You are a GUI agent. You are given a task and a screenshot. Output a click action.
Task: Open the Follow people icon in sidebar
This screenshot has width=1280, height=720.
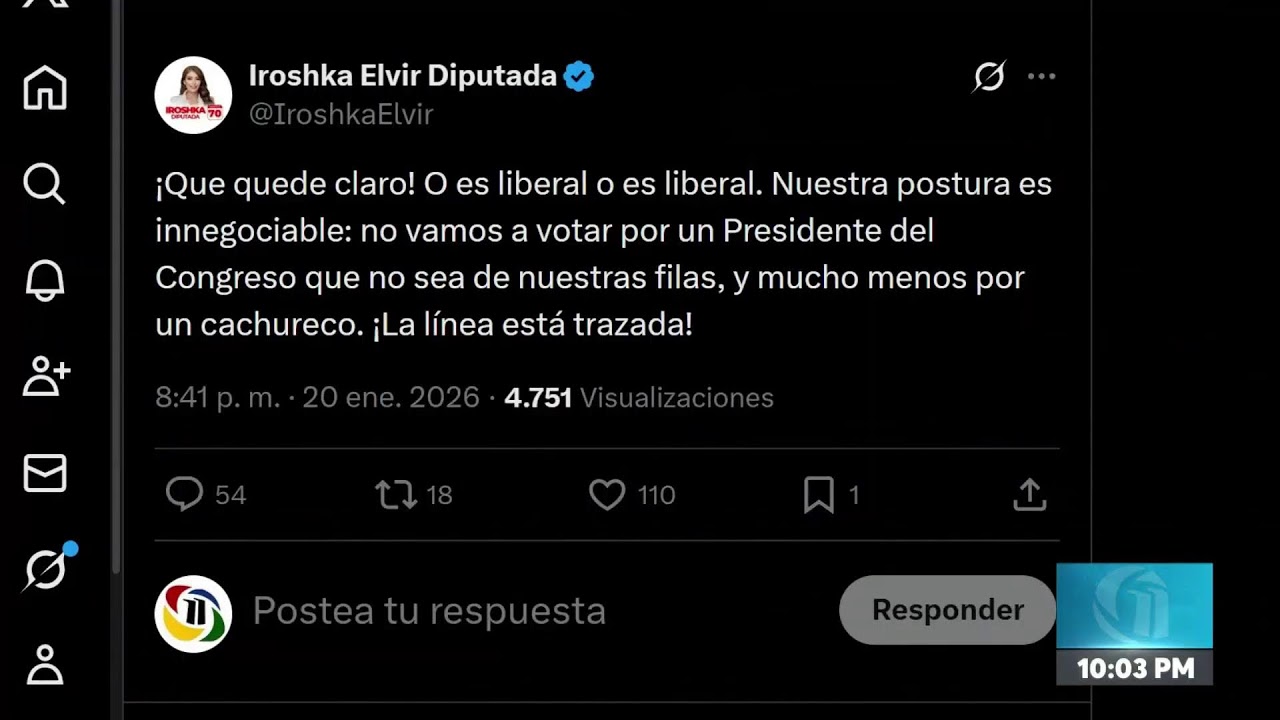click(x=46, y=376)
